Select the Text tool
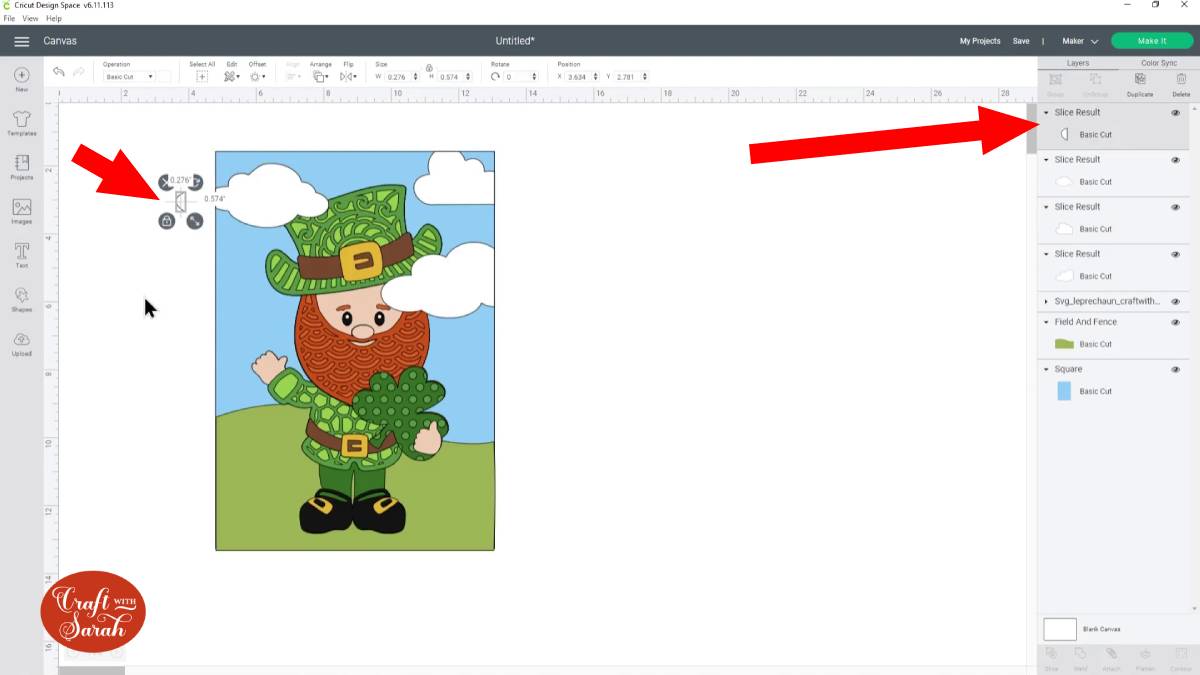This screenshot has width=1200, height=675. tap(21, 253)
